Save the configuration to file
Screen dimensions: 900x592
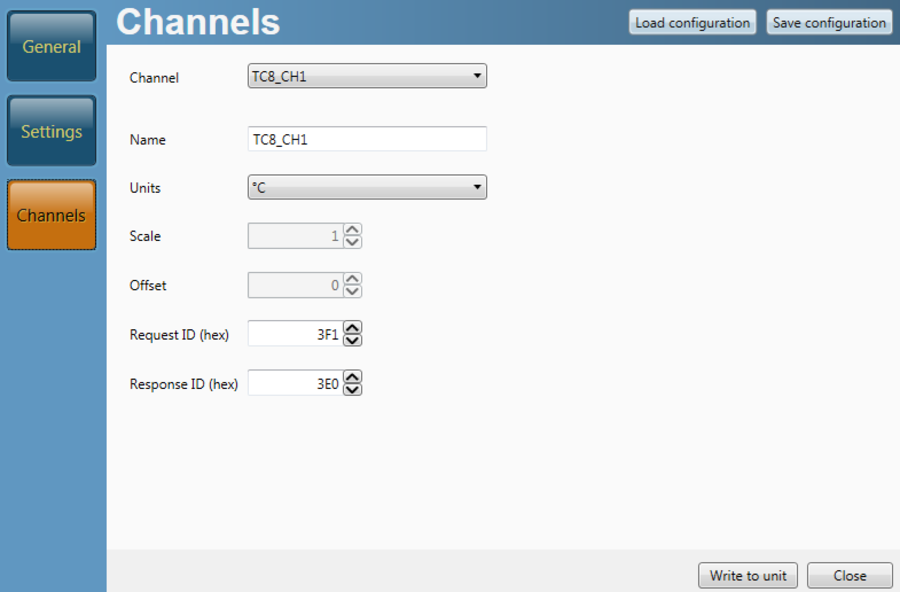(829, 22)
